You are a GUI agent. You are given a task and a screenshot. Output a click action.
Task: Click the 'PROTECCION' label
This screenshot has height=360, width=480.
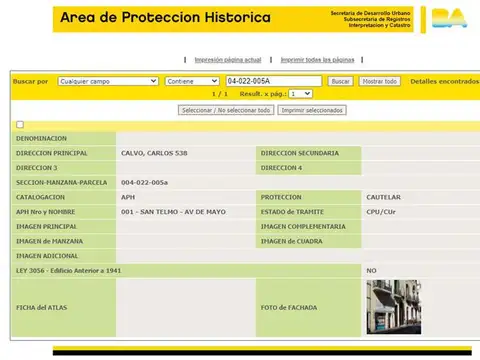tap(281, 197)
